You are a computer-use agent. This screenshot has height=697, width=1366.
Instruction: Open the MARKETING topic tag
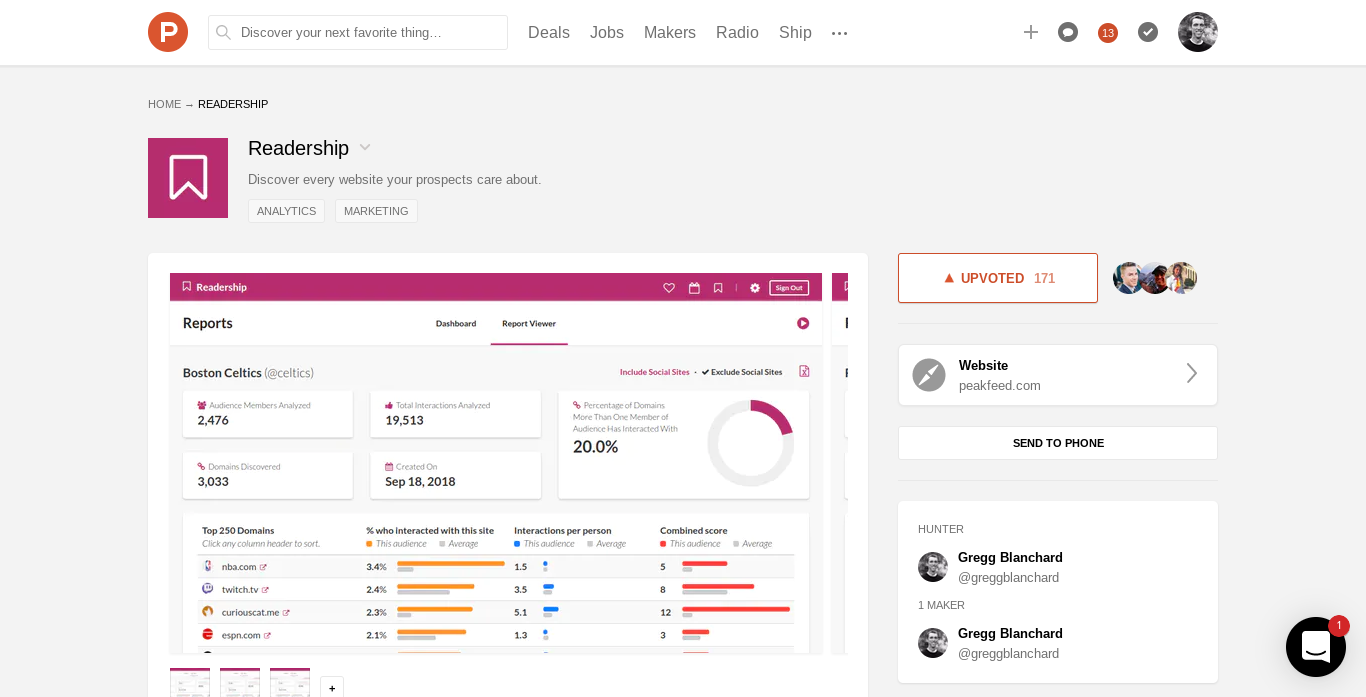376,211
